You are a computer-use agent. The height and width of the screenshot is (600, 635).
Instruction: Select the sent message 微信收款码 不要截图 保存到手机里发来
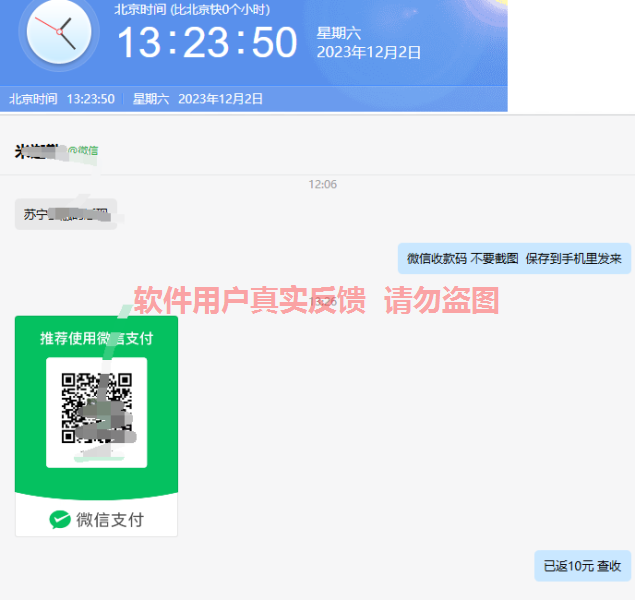coord(514,259)
